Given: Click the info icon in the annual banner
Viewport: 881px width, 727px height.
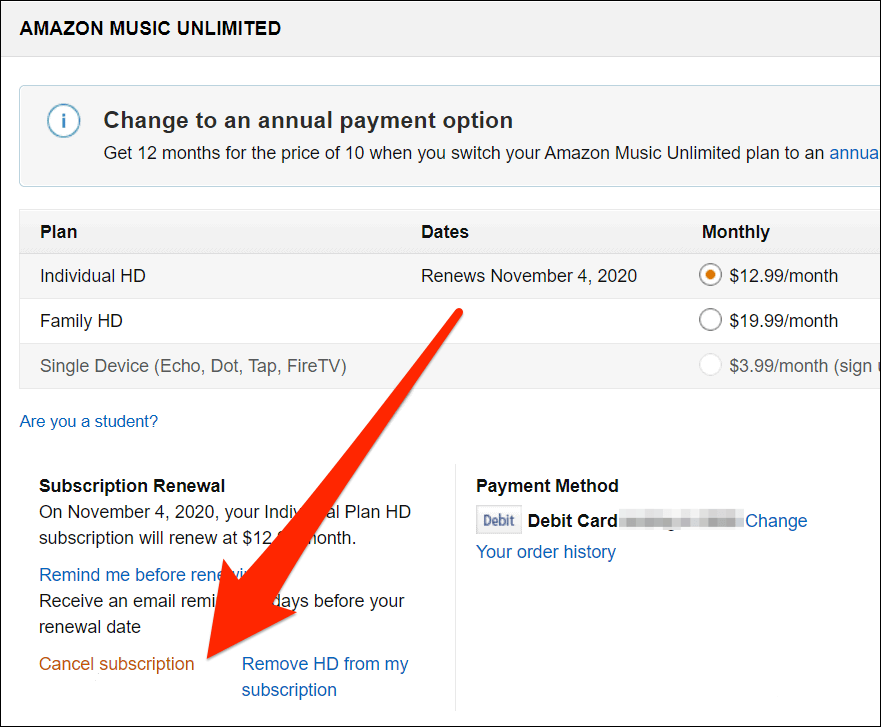Looking at the screenshot, I should (63, 122).
